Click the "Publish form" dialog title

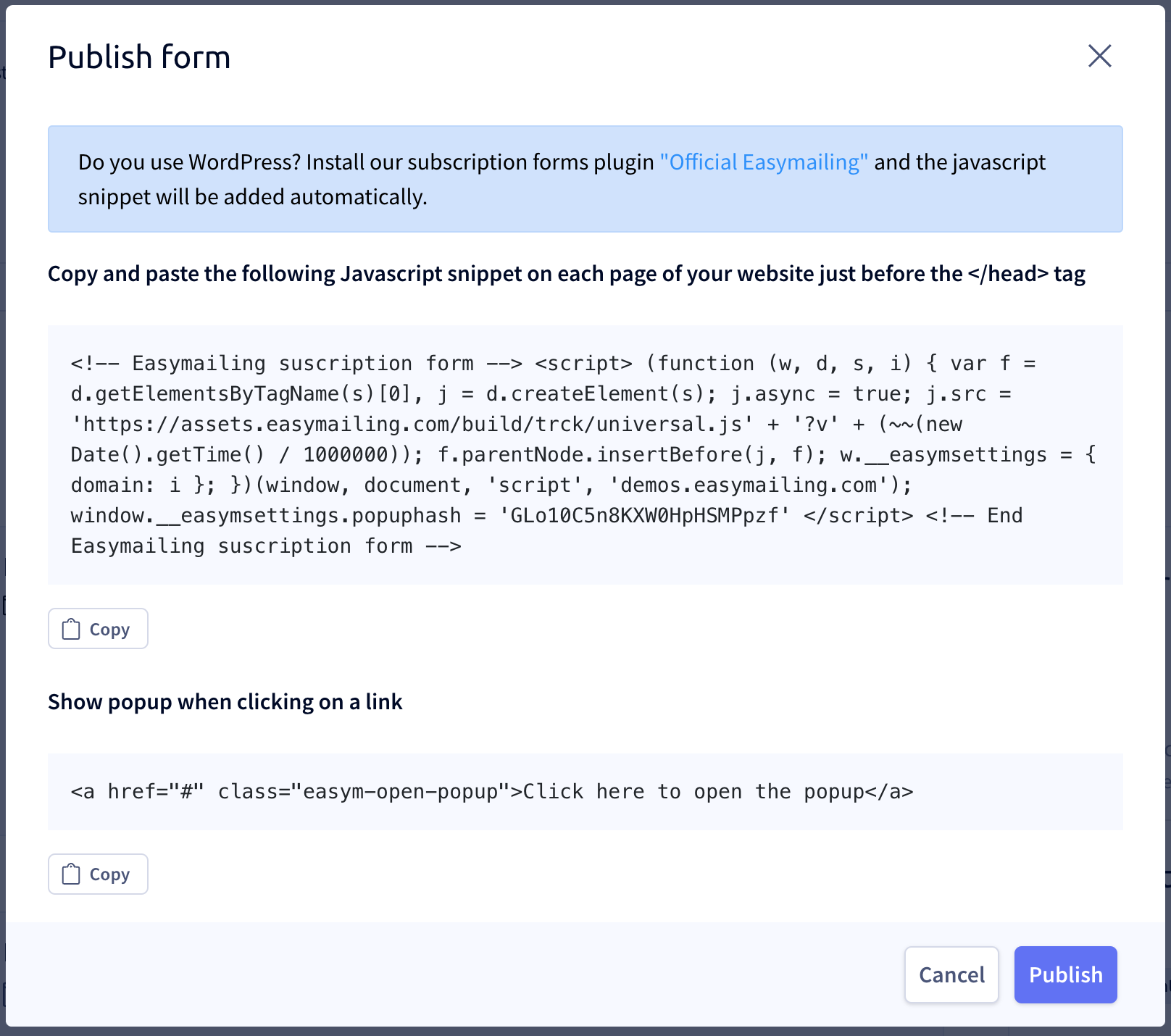[139, 57]
